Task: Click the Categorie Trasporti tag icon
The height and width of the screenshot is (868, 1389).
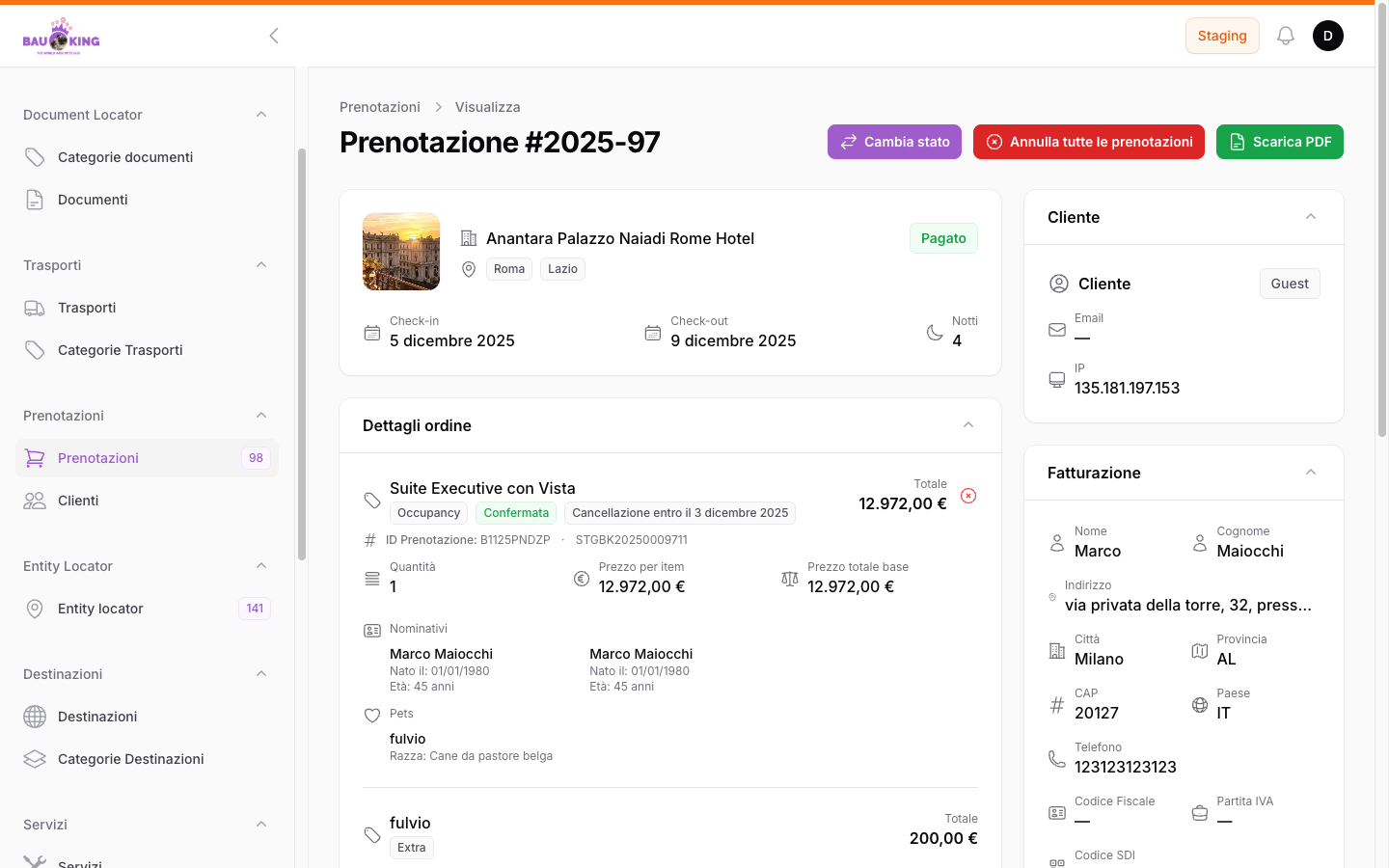Action: pos(35,350)
